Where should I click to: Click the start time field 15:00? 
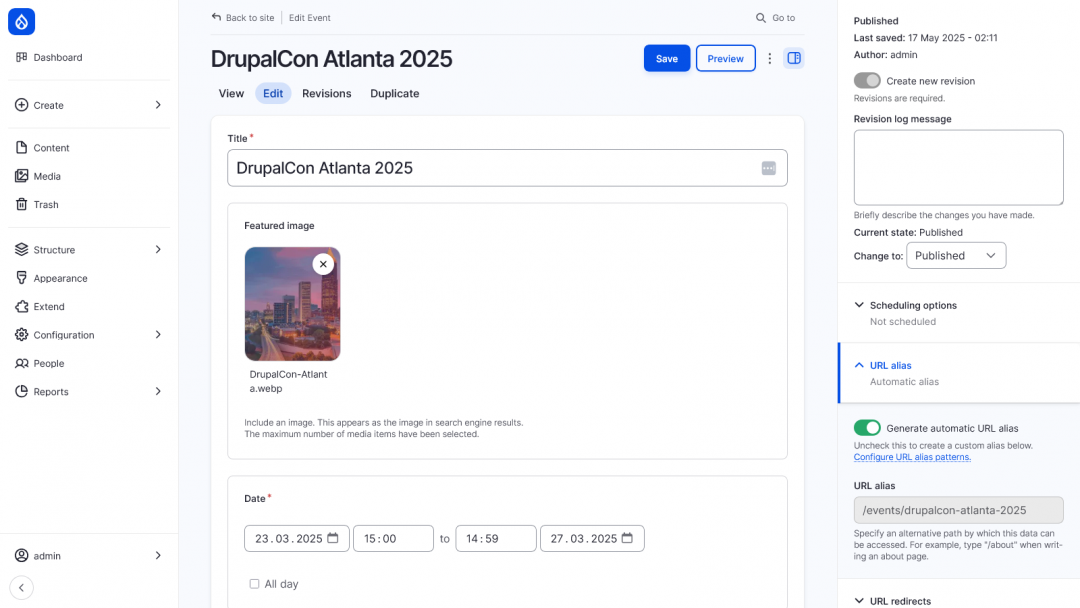pyautogui.click(x=393, y=538)
